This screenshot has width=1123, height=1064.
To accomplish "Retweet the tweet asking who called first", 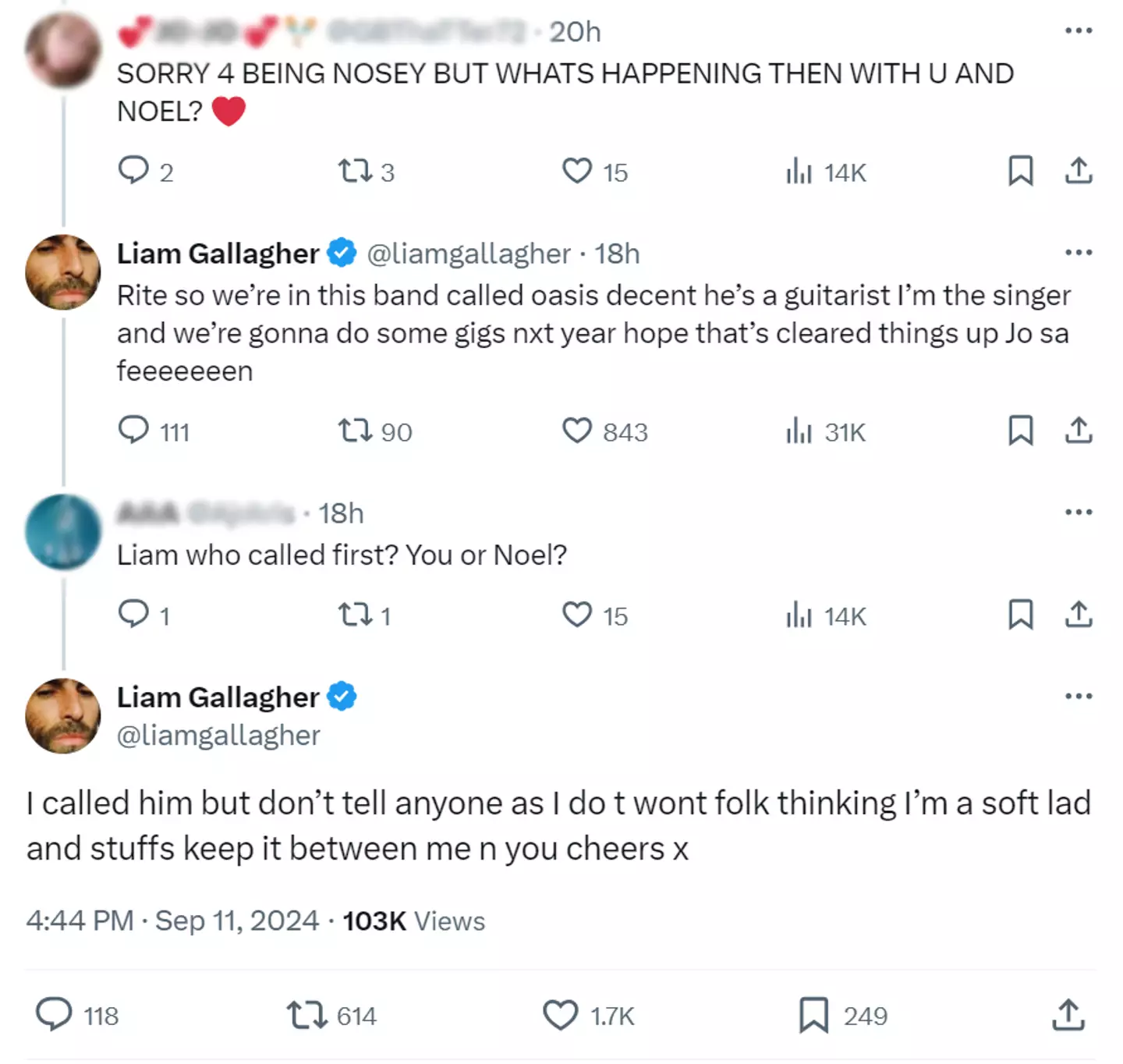I will (x=356, y=615).
